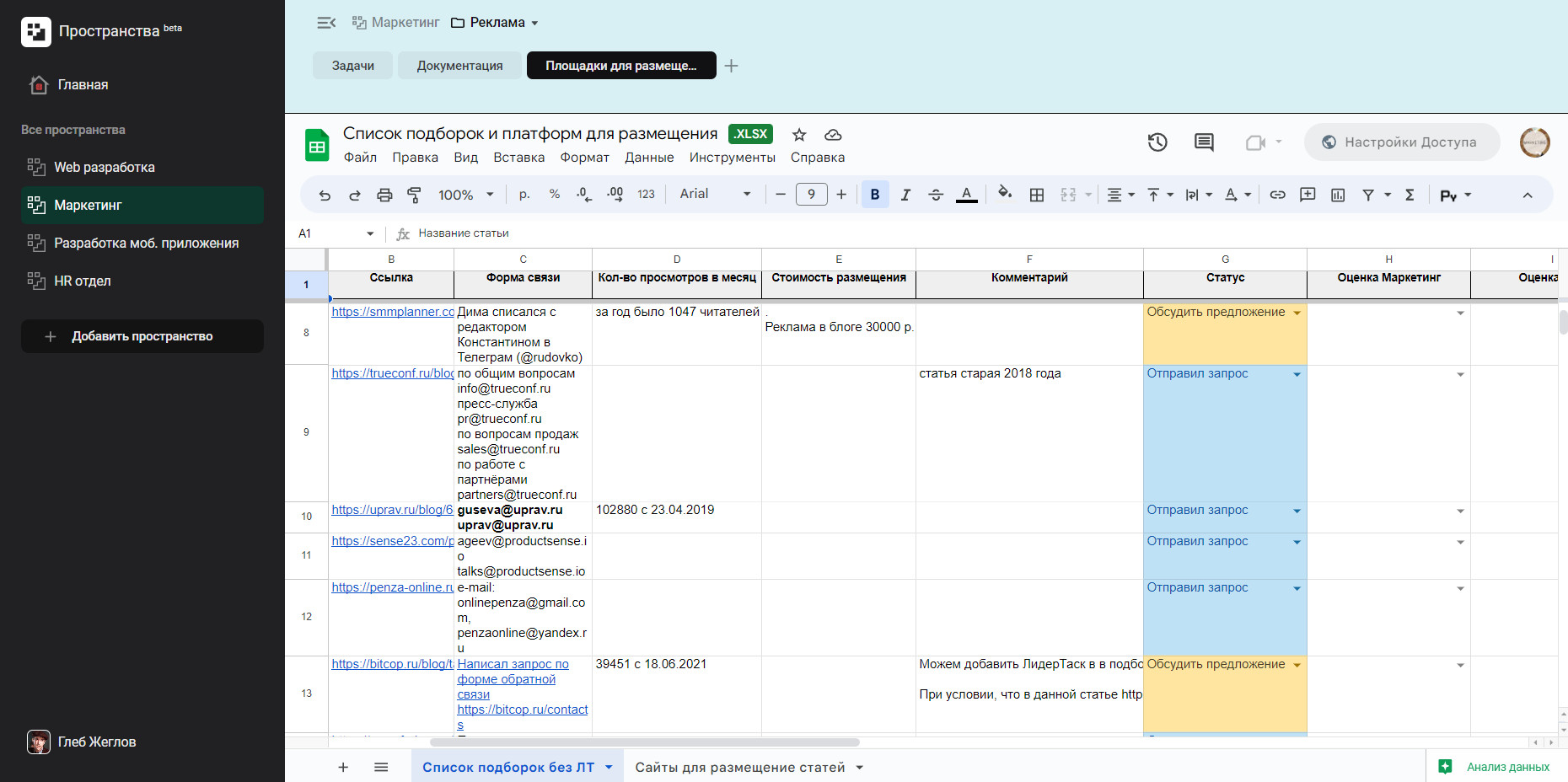Open the Данные menu

648,158
